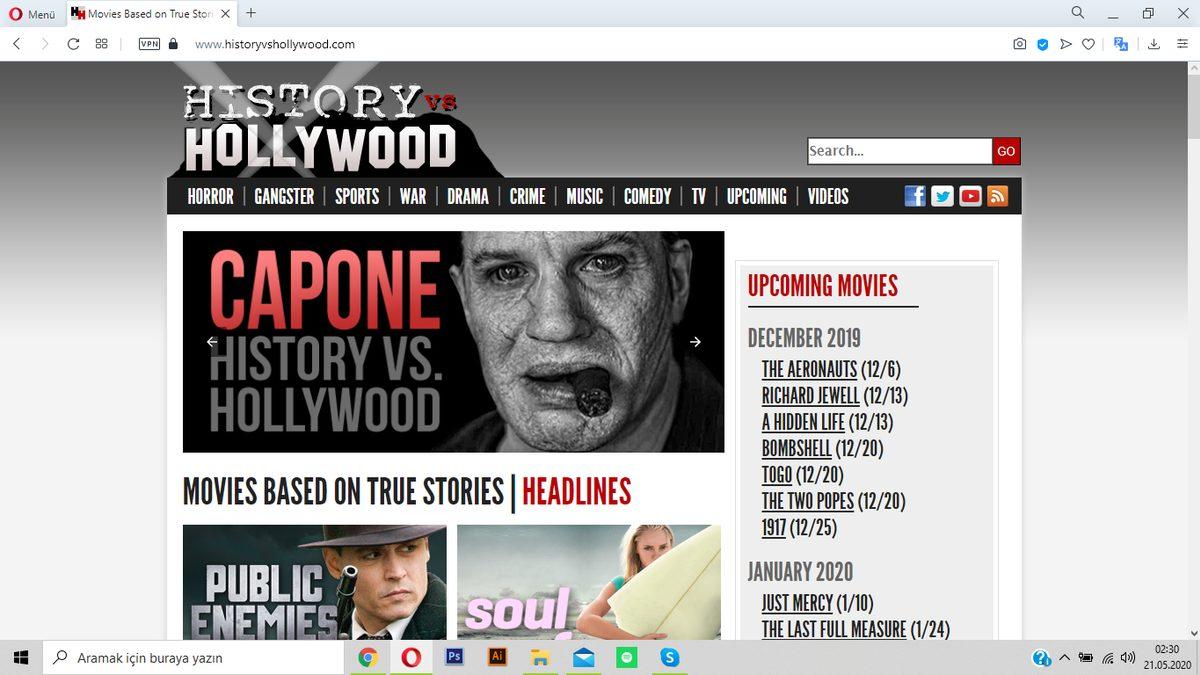The image size is (1200, 675).
Task: Reload the page with the refresh icon
Action: click(x=73, y=44)
